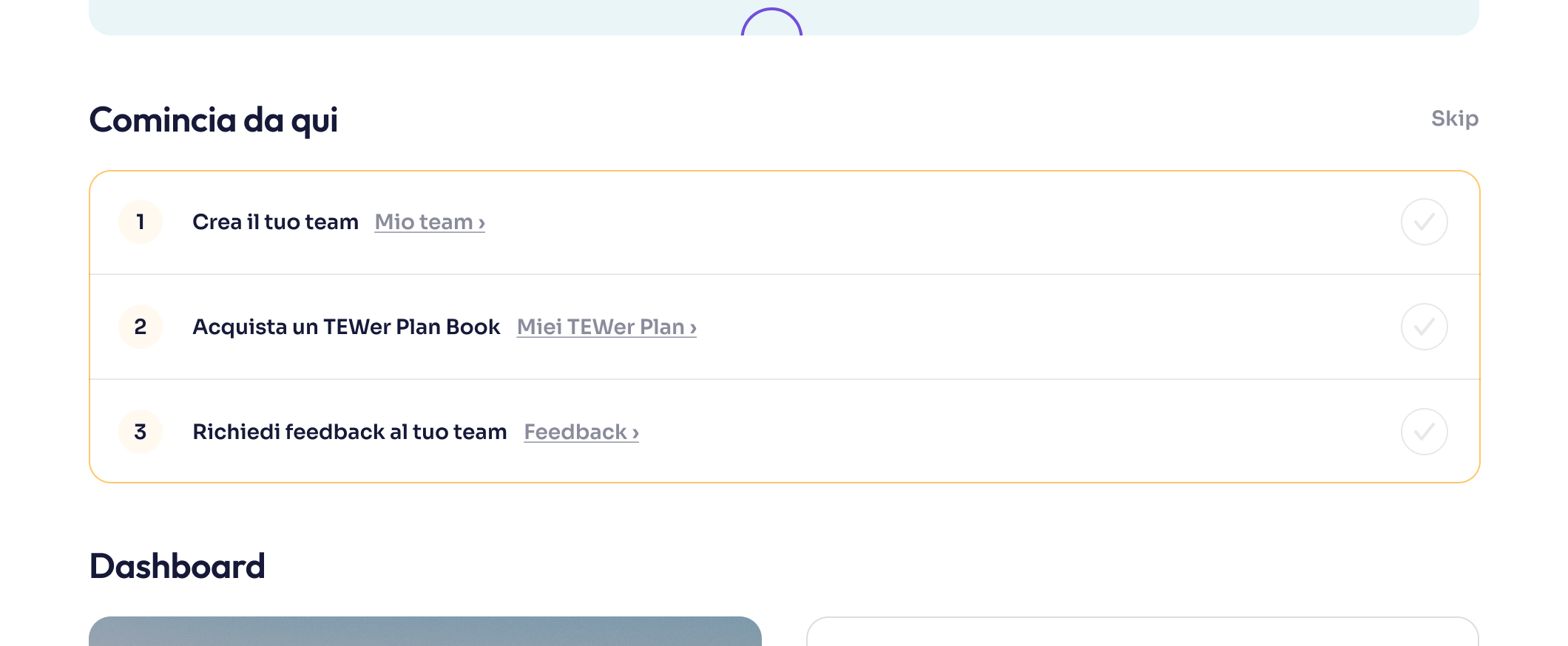Click the arrow after the Feedback link
The height and width of the screenshot is (646, 1568).
tap(635, 433)
